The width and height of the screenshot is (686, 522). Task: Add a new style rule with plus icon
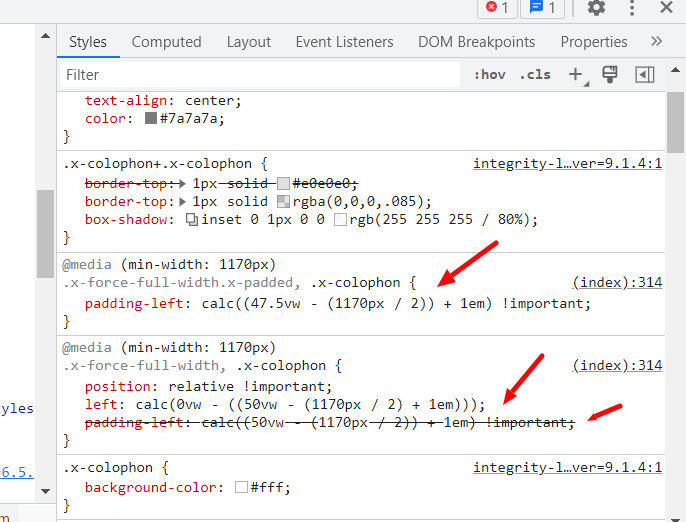click(575, 75)
